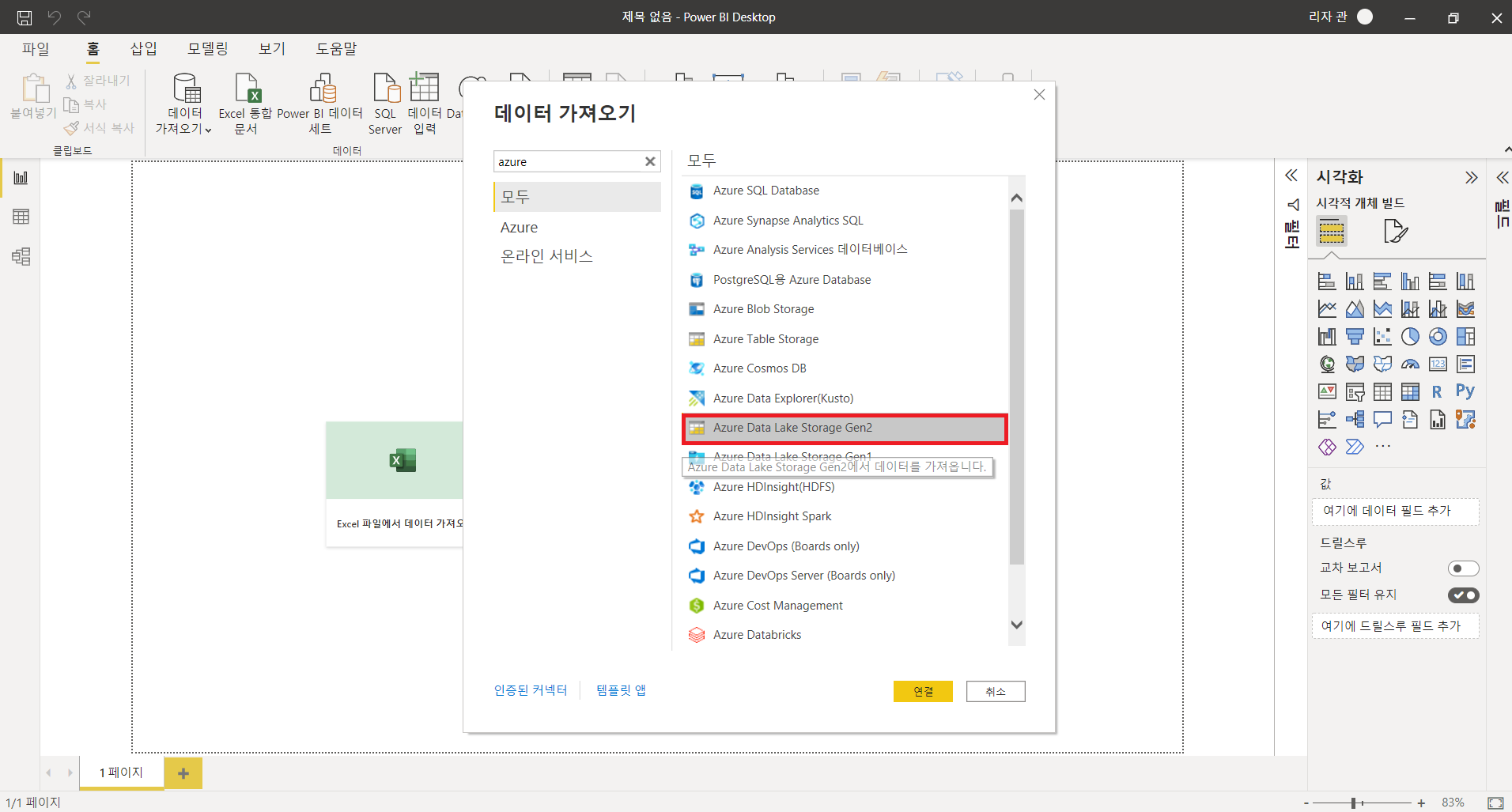Click SQL Server button in ribbon

coord(385,104)
